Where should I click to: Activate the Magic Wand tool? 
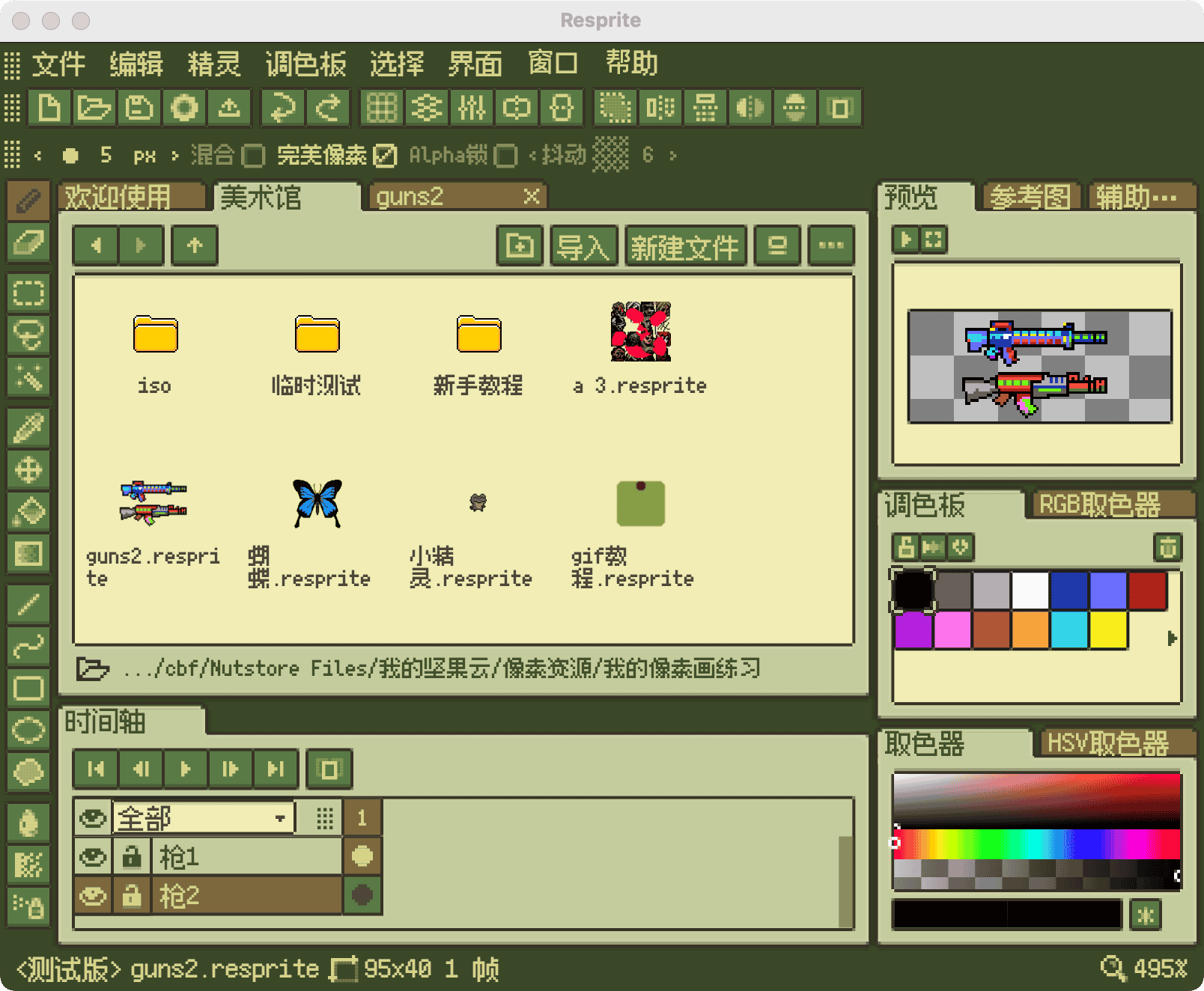pos(28,378)
